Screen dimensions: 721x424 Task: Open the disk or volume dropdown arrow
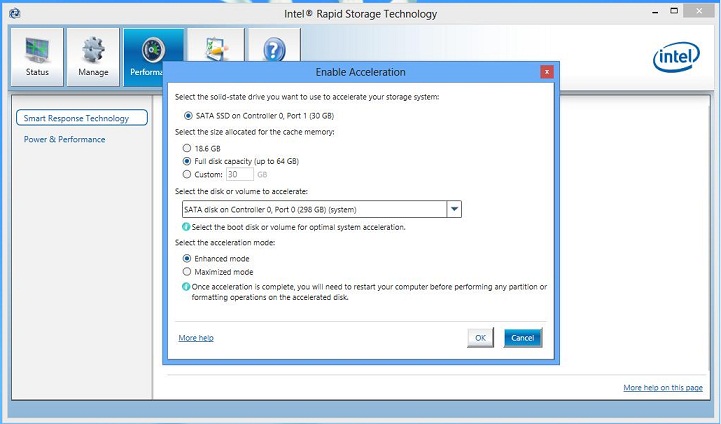454,209
